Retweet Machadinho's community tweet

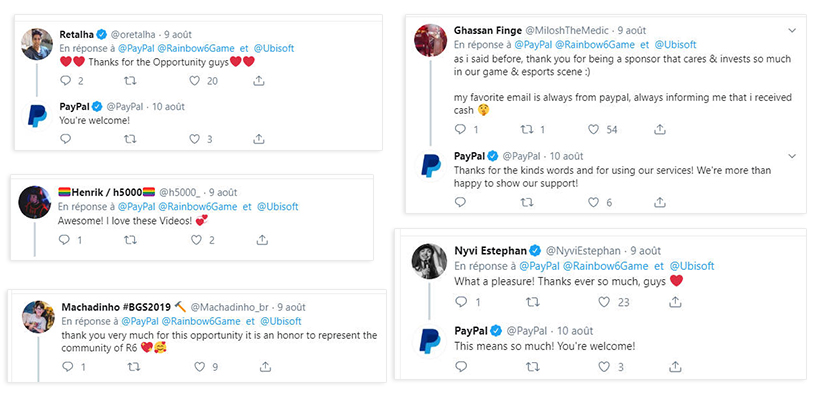(x=131, y=367)
